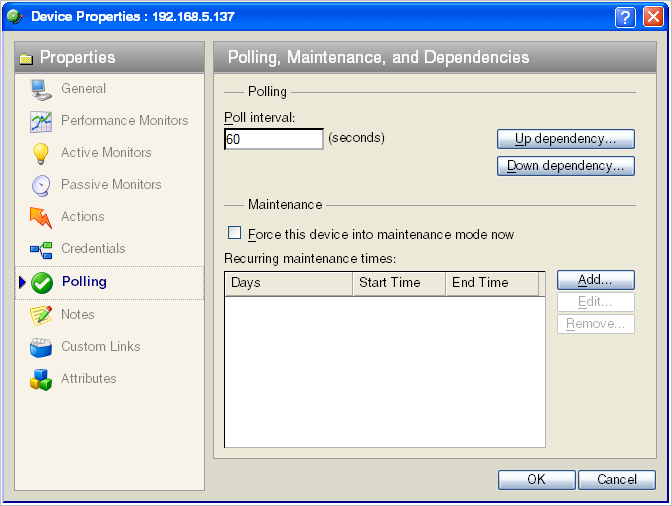Open the Down dependency dialog

pyautogui.click(x=566, y=166)
